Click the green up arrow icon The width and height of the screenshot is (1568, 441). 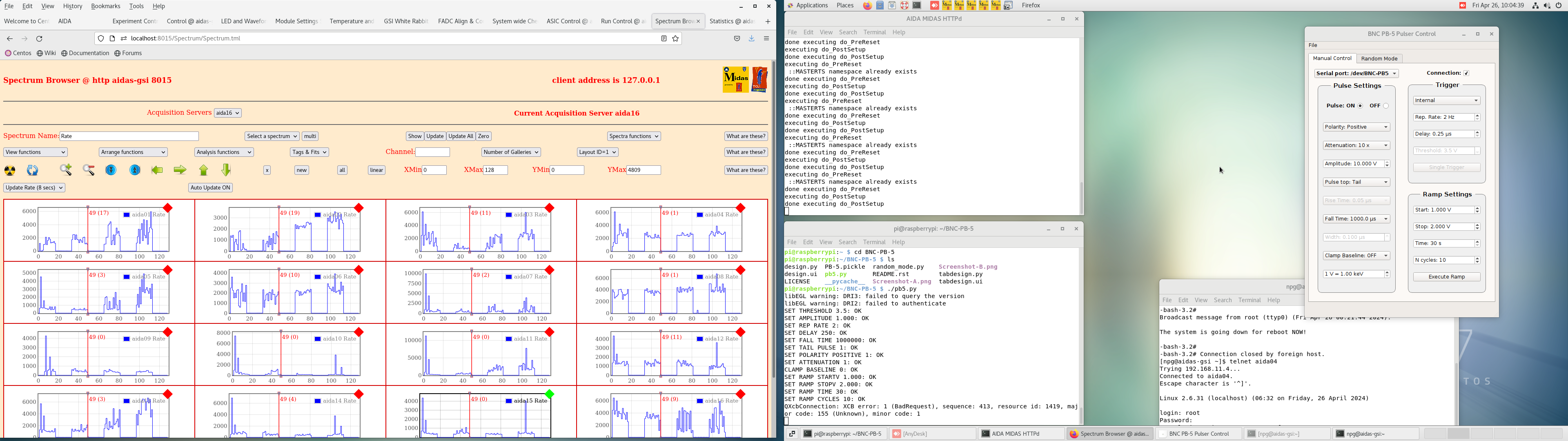pos(204,171)
